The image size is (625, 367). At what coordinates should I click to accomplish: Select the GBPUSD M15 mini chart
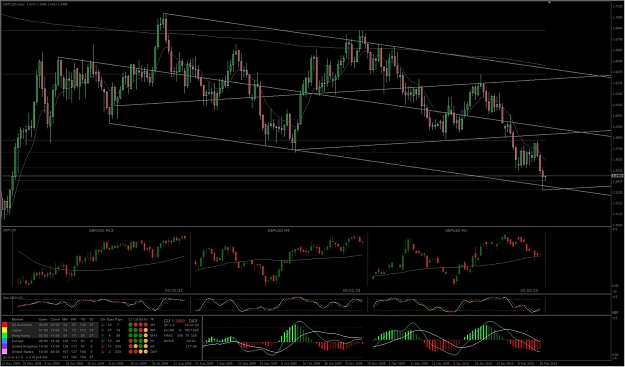click(101, 260)
